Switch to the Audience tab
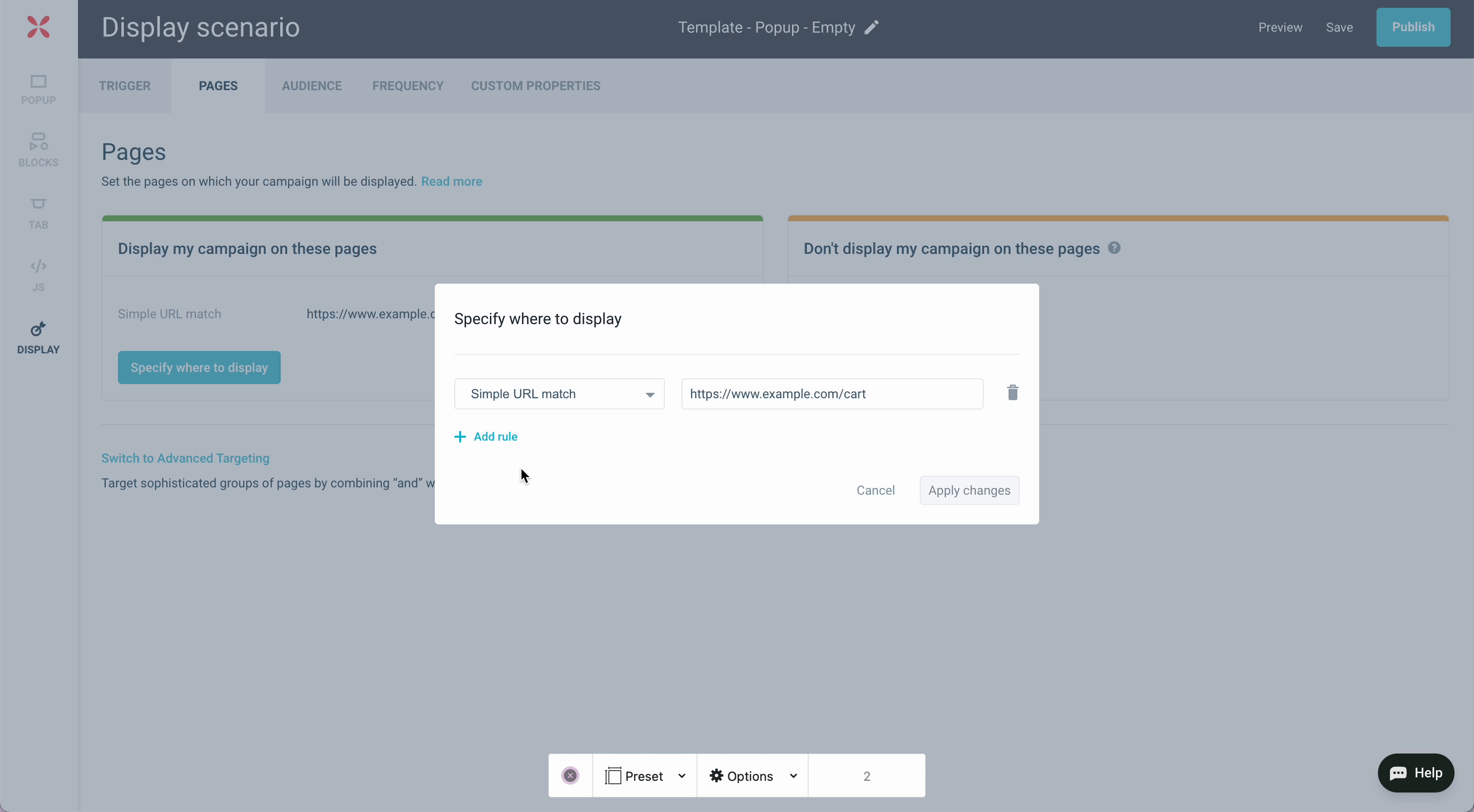The height and width of the screenshot is (812, 1474). coord(312,86)
